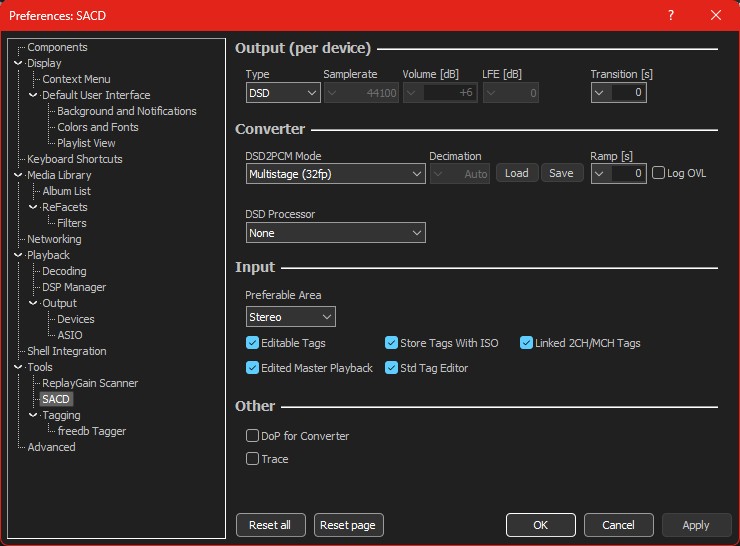Screen dimensions: 740x546
Task: Open the DSD2PCM Mode dropdown
Action: click(x=335, y=173)
